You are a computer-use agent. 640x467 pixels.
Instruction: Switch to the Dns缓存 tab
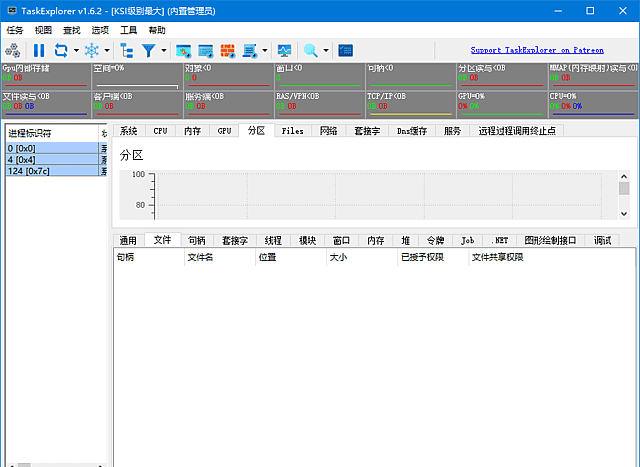pyautogui.click(x=412, y=131)
